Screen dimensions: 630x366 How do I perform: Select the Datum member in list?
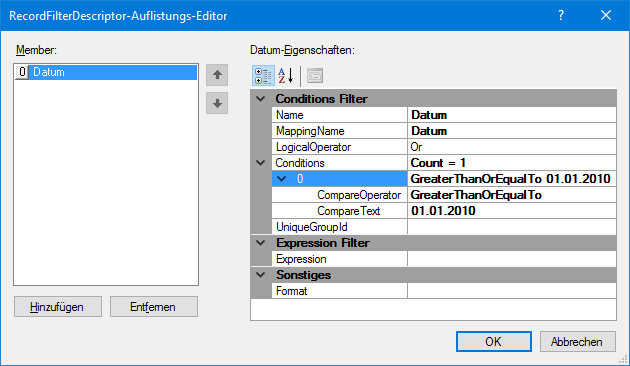[113, 72]
